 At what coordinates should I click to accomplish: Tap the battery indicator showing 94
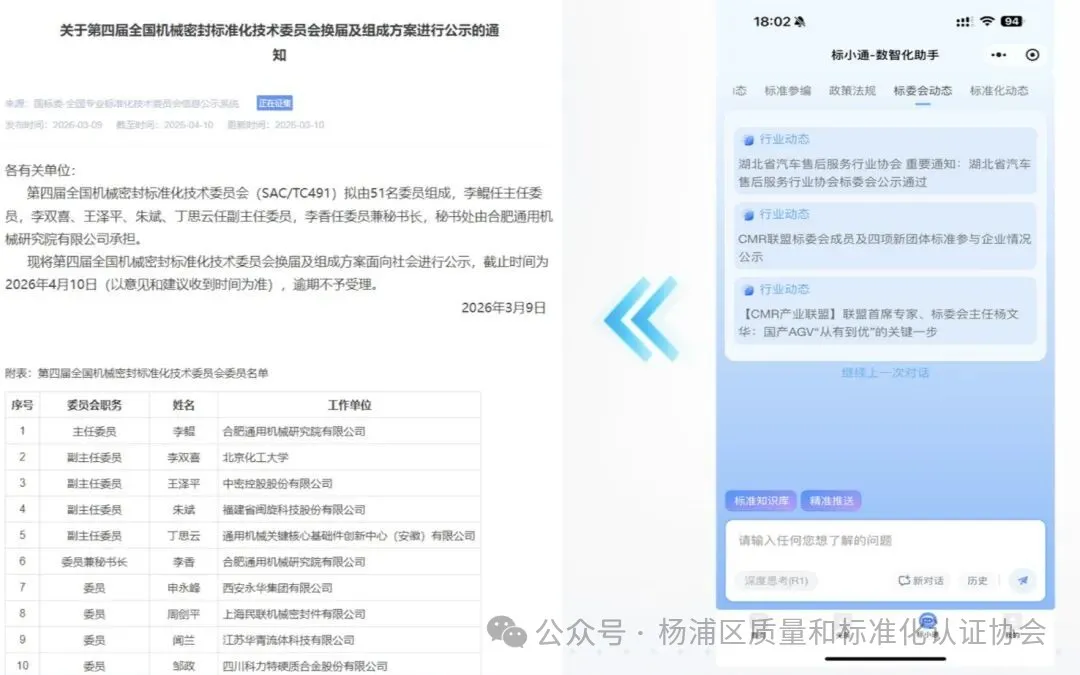point(1011,21)
